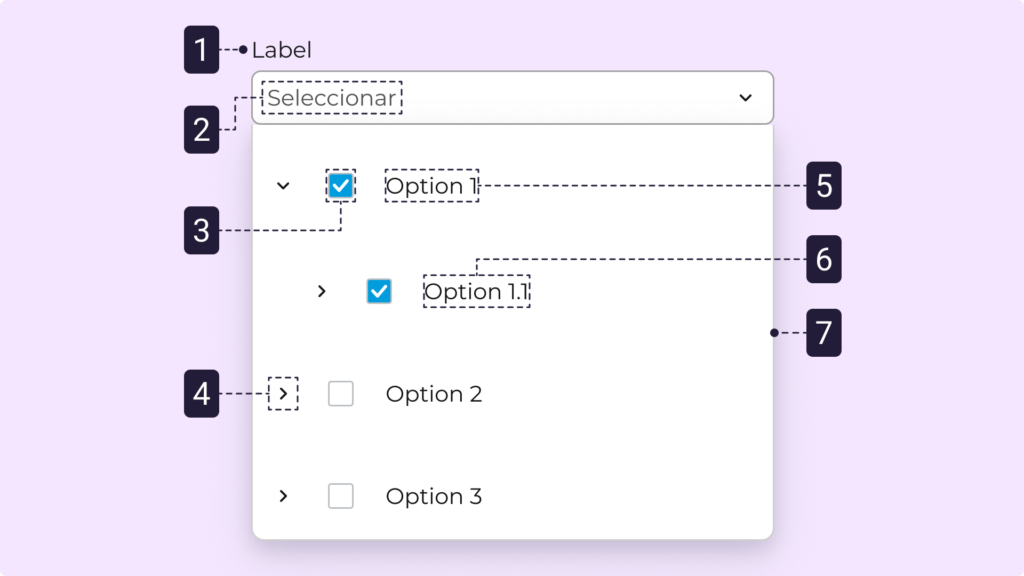
Task: Click the Seleccionar placeholder field
Action: point(332,98)
